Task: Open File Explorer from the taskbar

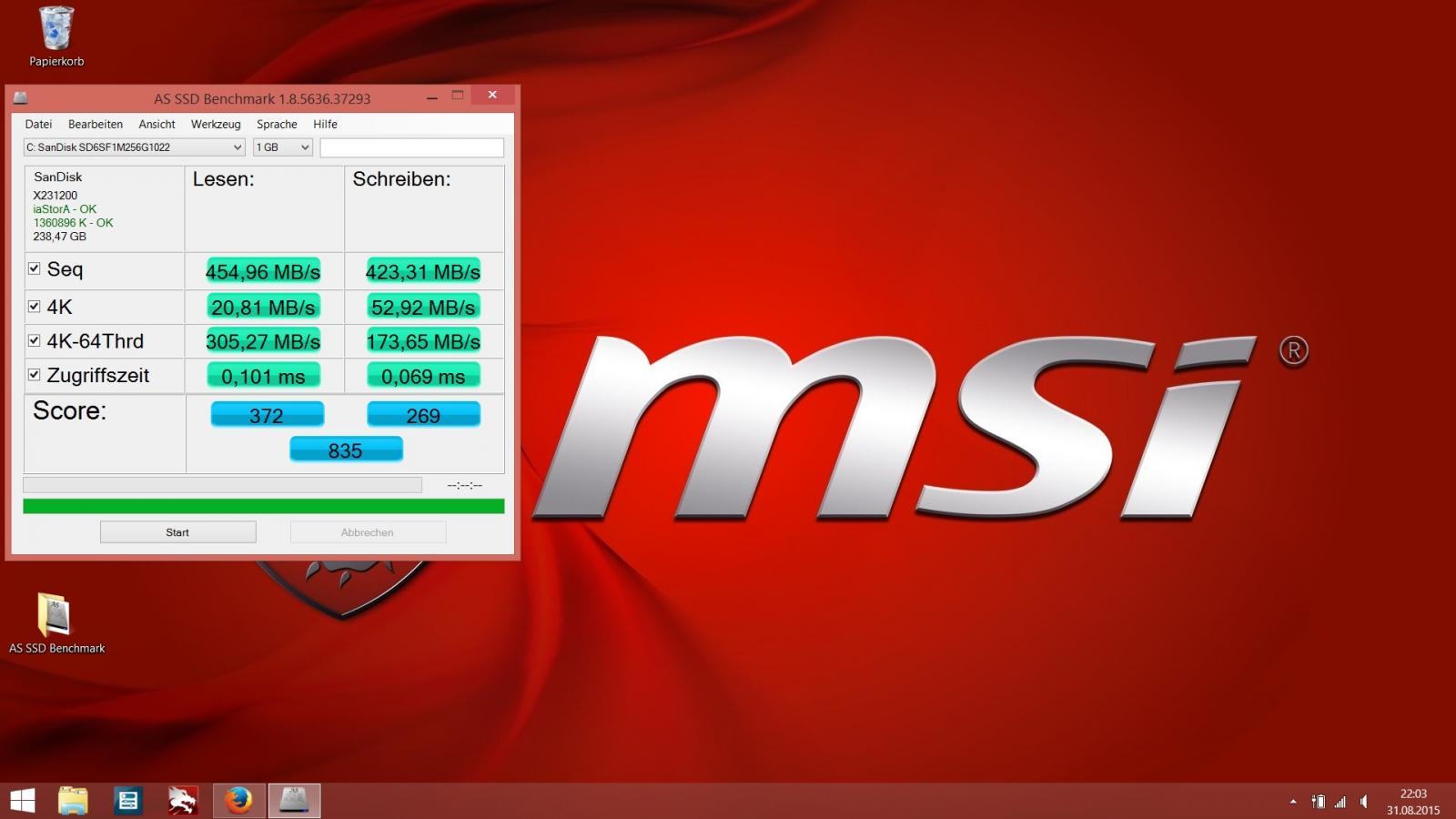Action: tap(74, 801)
